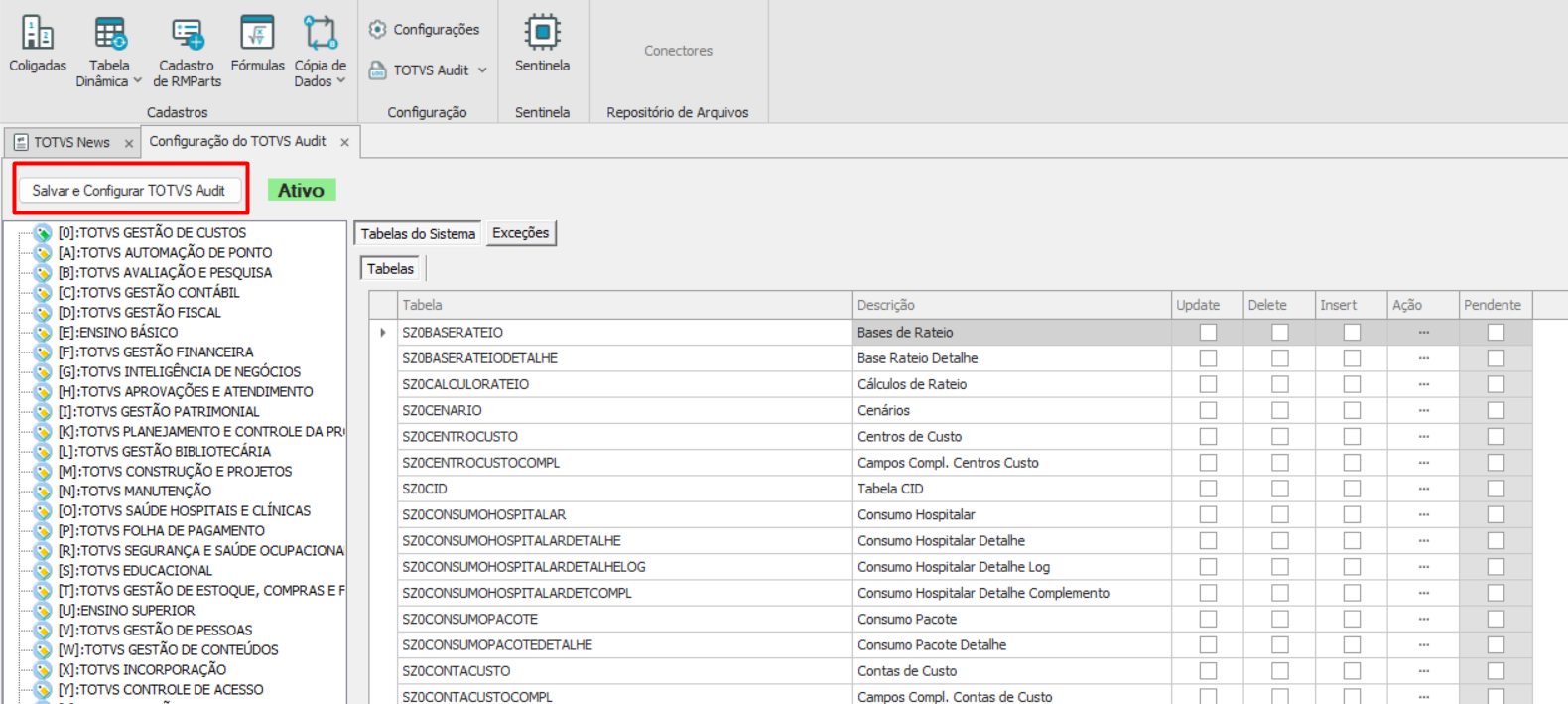Click the Cópia de Dados icon
Screen dimensions: 1568x704
point(320,33)
